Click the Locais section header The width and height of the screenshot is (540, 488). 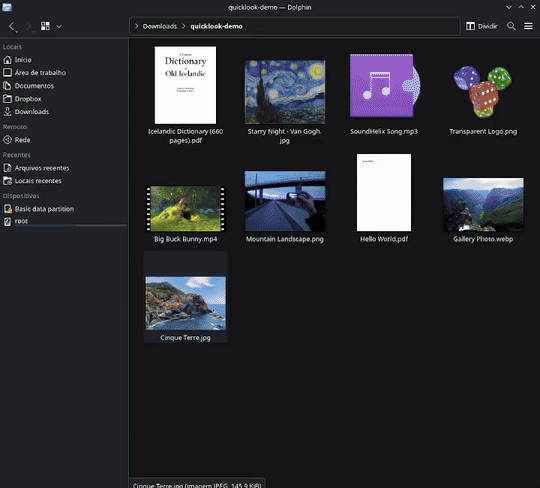(x=12, y=47)
